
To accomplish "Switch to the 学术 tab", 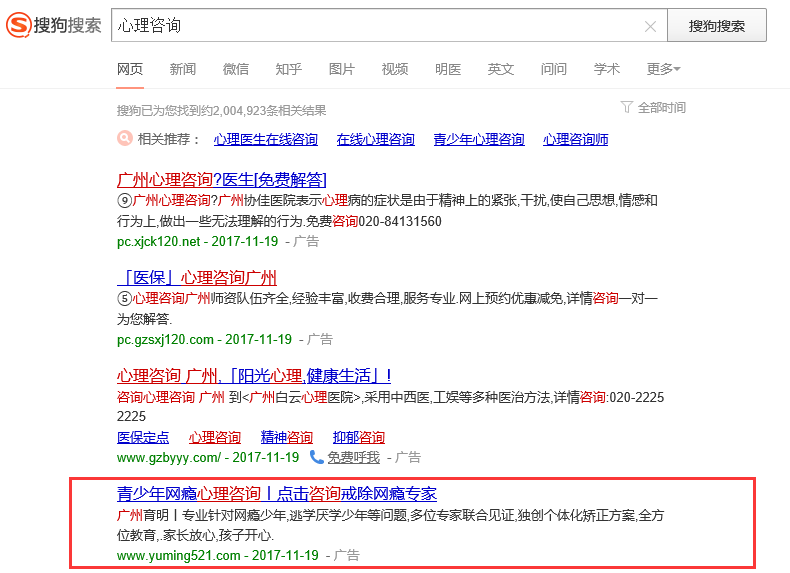I will click(x=607, y=69).
